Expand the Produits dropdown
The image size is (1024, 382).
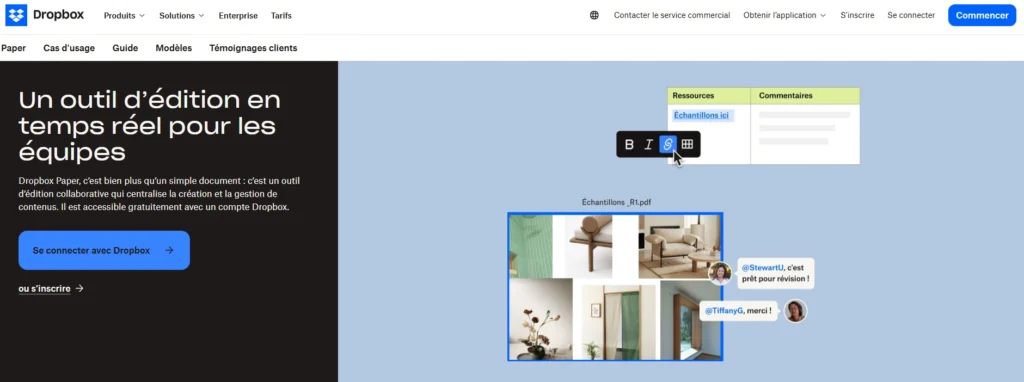(124, 16)
